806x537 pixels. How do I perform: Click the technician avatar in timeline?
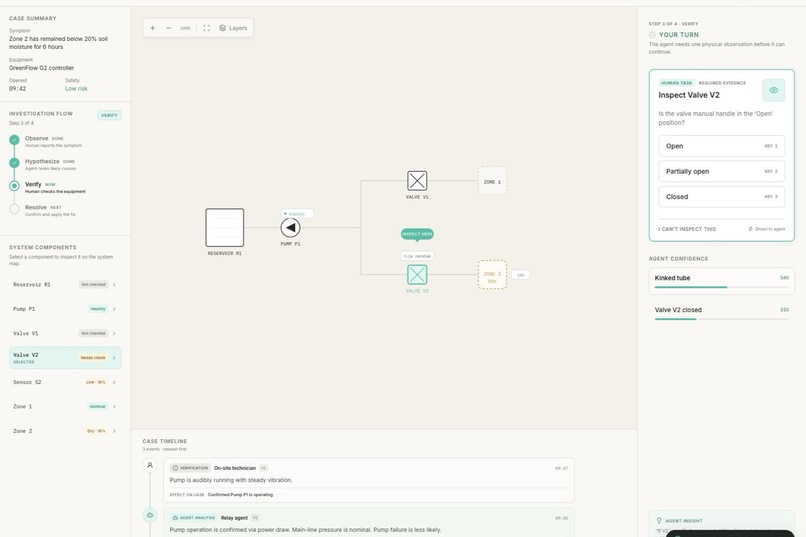click(150, 465)
